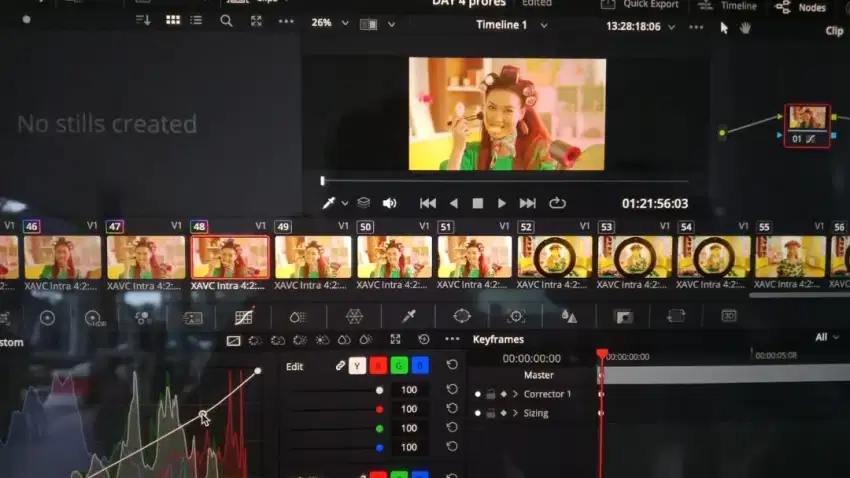Image resolution: width=850 pixels, height=478 pixels.
Task: Select clip 46 thumbnail
Action: (x=62, y=256)
